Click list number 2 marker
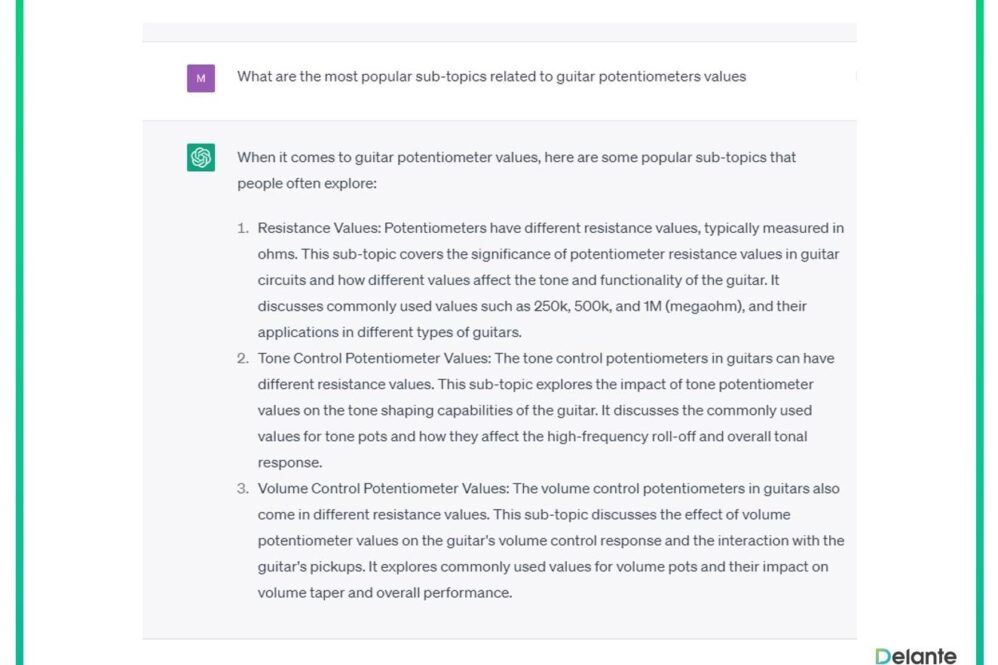Screen dimensions: 998x665 click(x=242, y=358)
